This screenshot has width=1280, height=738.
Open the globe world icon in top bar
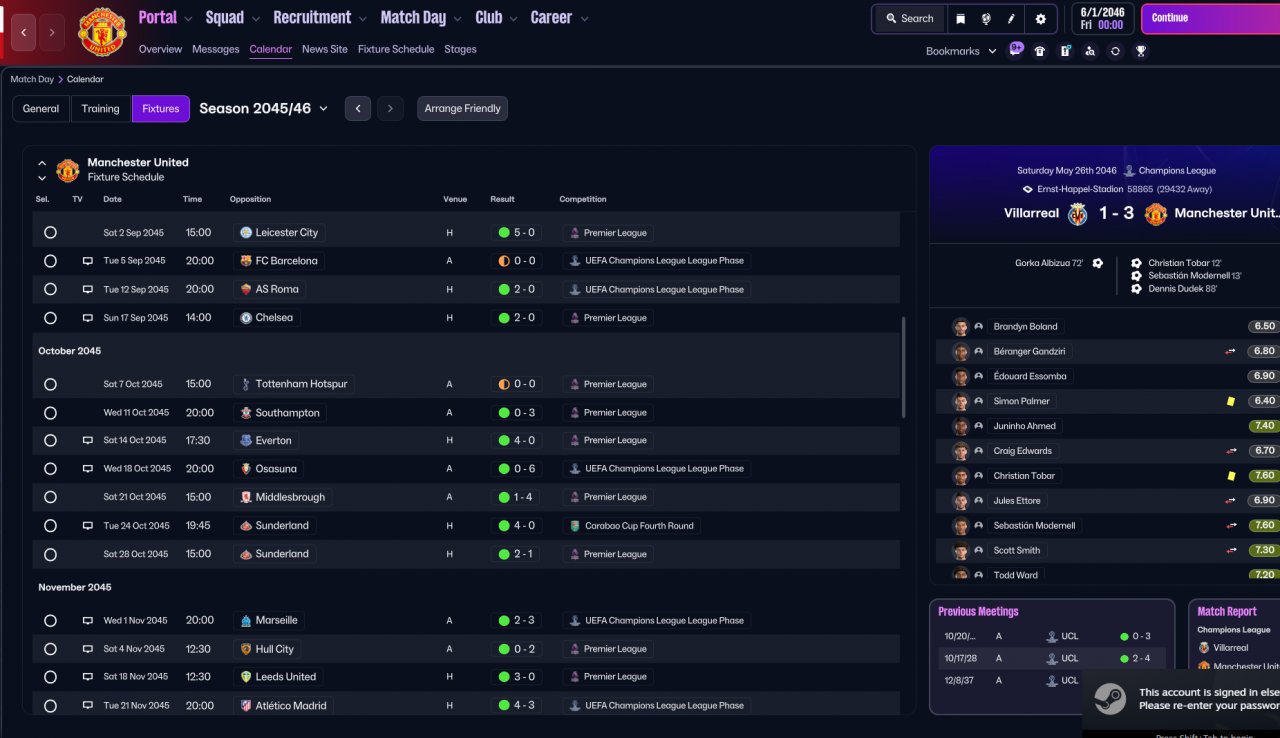[x=985, y=18]
